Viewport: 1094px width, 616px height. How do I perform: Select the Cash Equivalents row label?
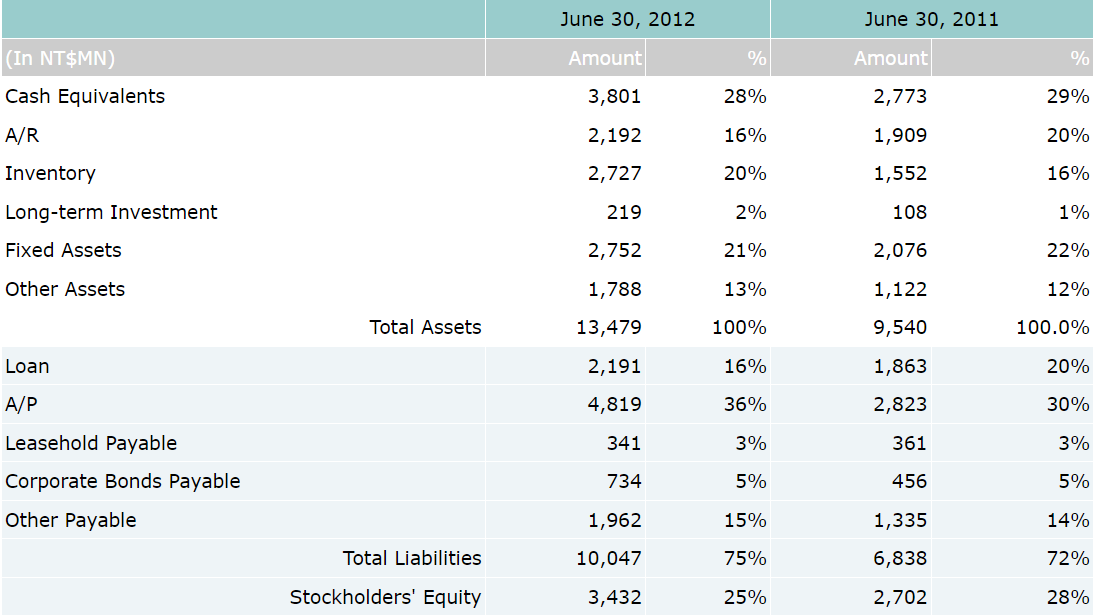[x=85, y=96]
